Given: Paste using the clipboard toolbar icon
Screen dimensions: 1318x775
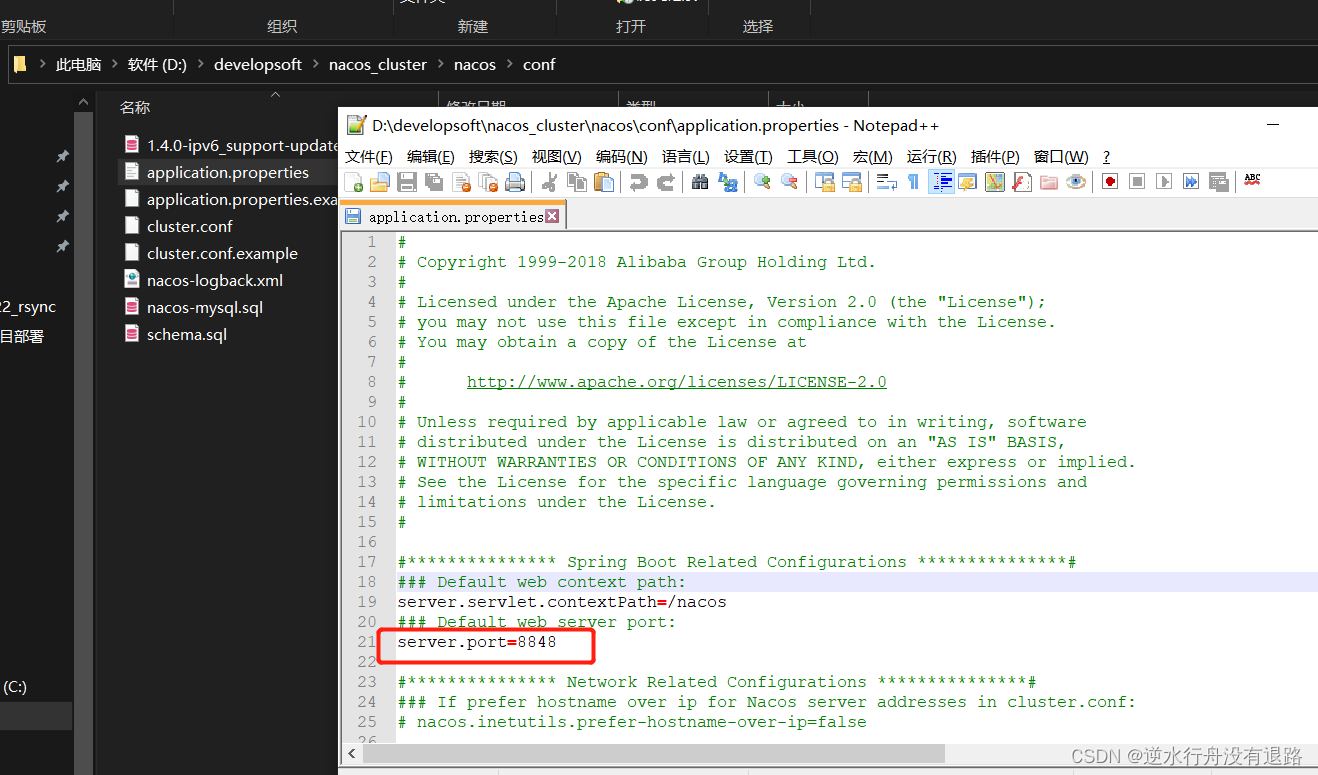Looking at the screenshot, I should pos(604,182).
